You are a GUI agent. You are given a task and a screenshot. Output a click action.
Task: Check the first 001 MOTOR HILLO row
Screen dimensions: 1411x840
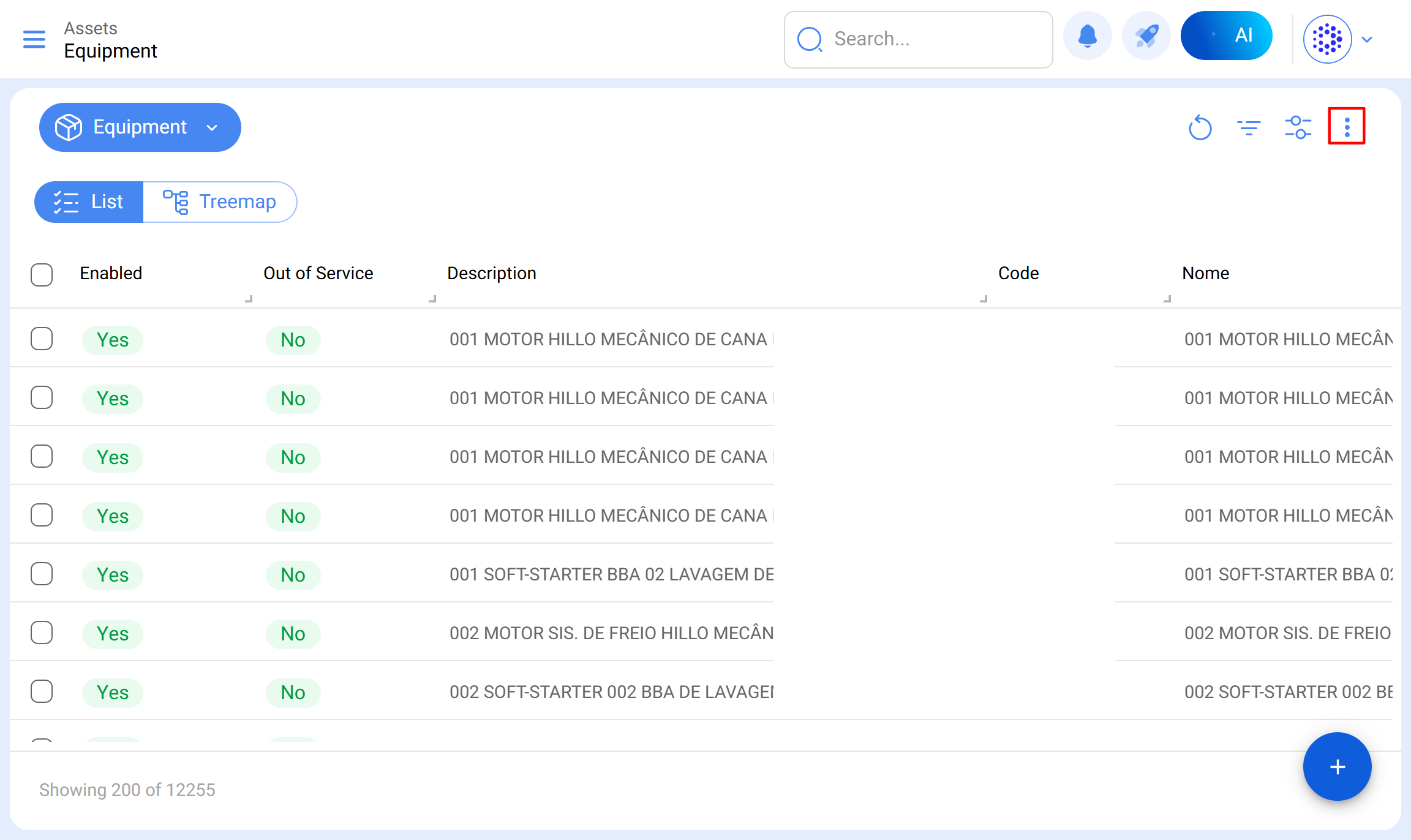coord(42,339)
